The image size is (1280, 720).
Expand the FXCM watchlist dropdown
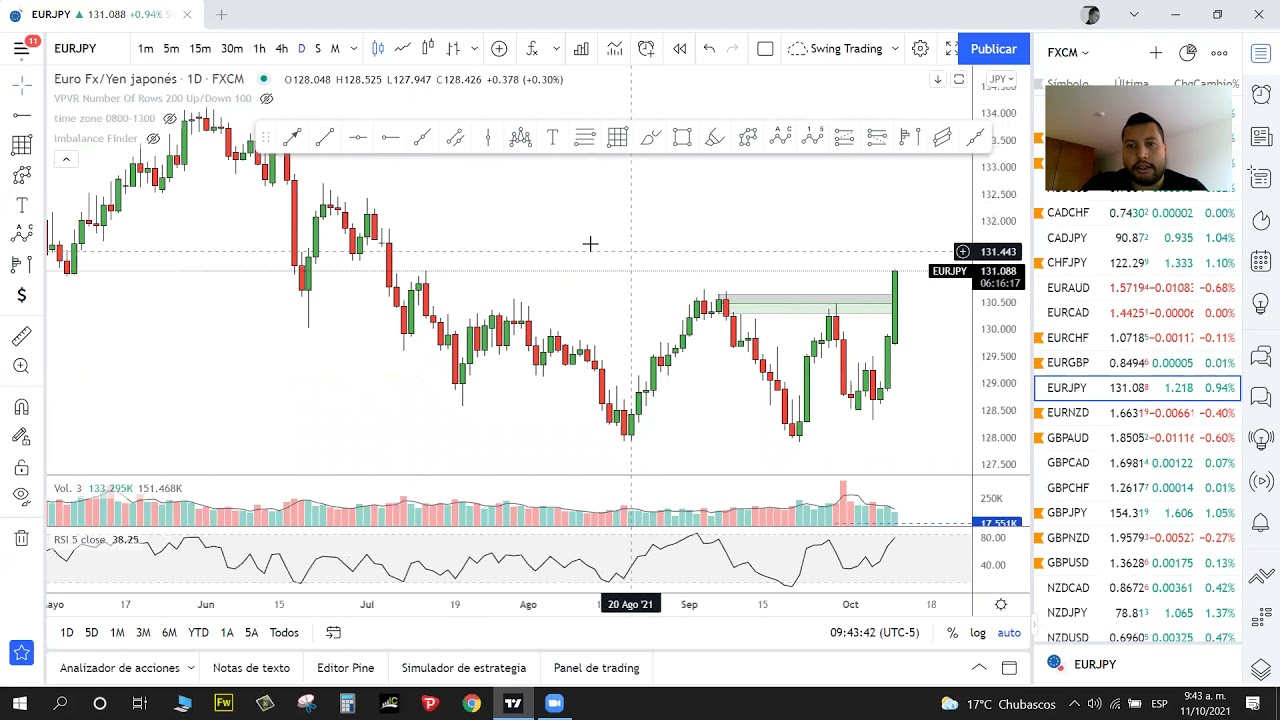click(x=1068, y=52)
